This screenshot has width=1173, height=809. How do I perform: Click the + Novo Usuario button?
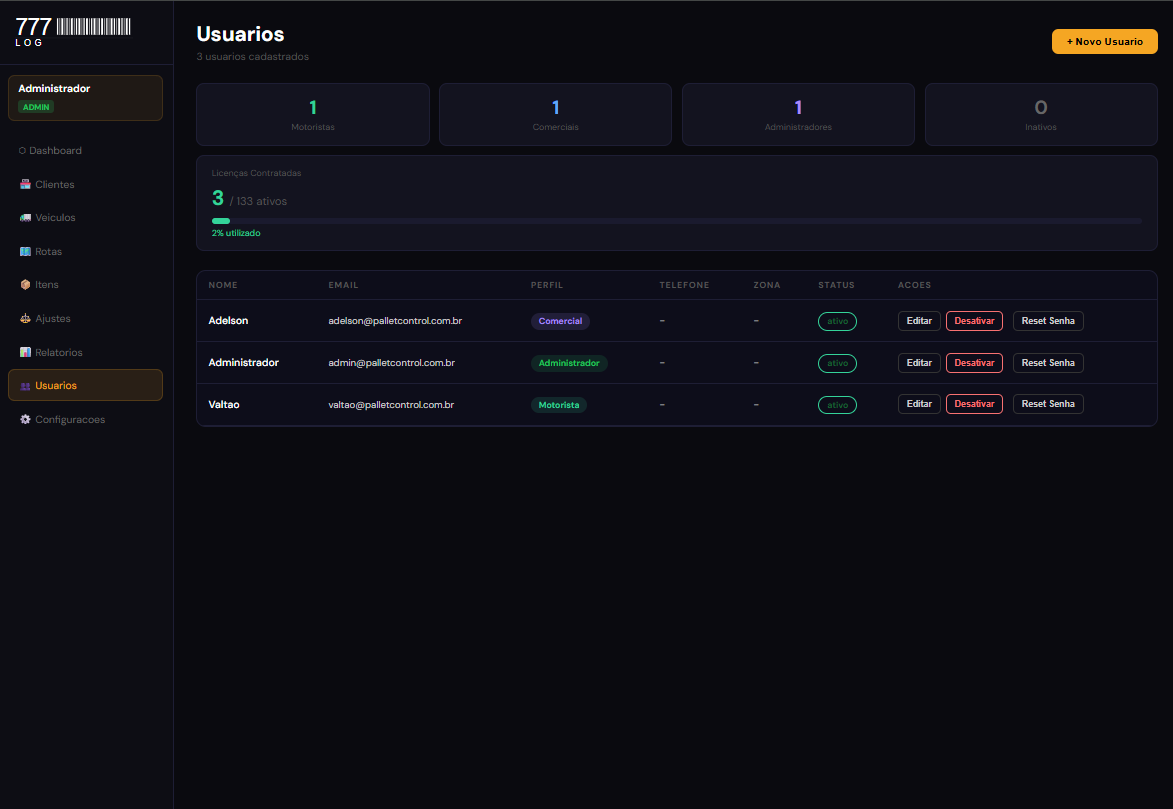pos(1104,42)
